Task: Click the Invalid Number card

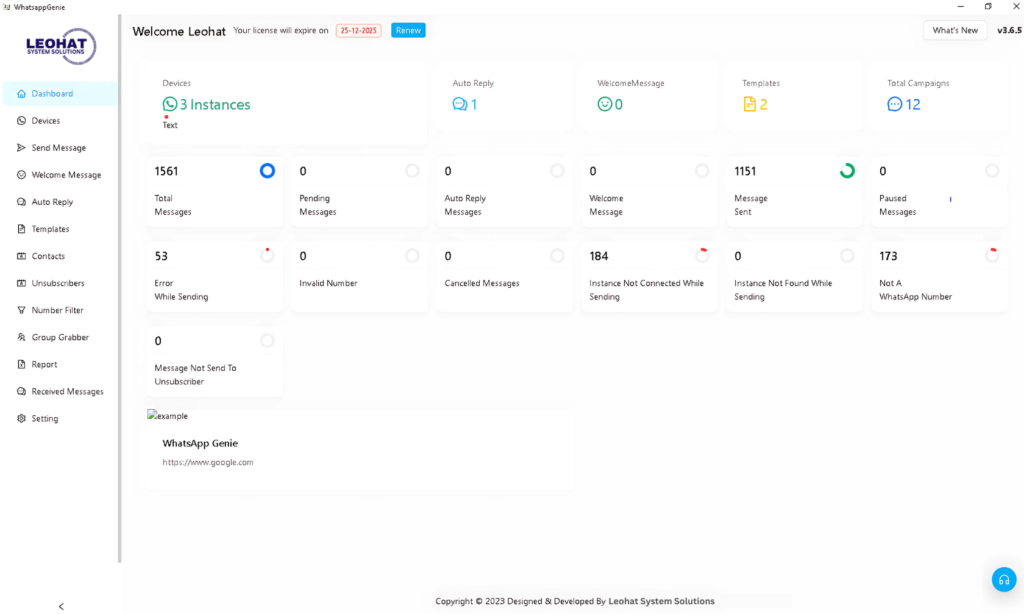Action: [359, 276]
